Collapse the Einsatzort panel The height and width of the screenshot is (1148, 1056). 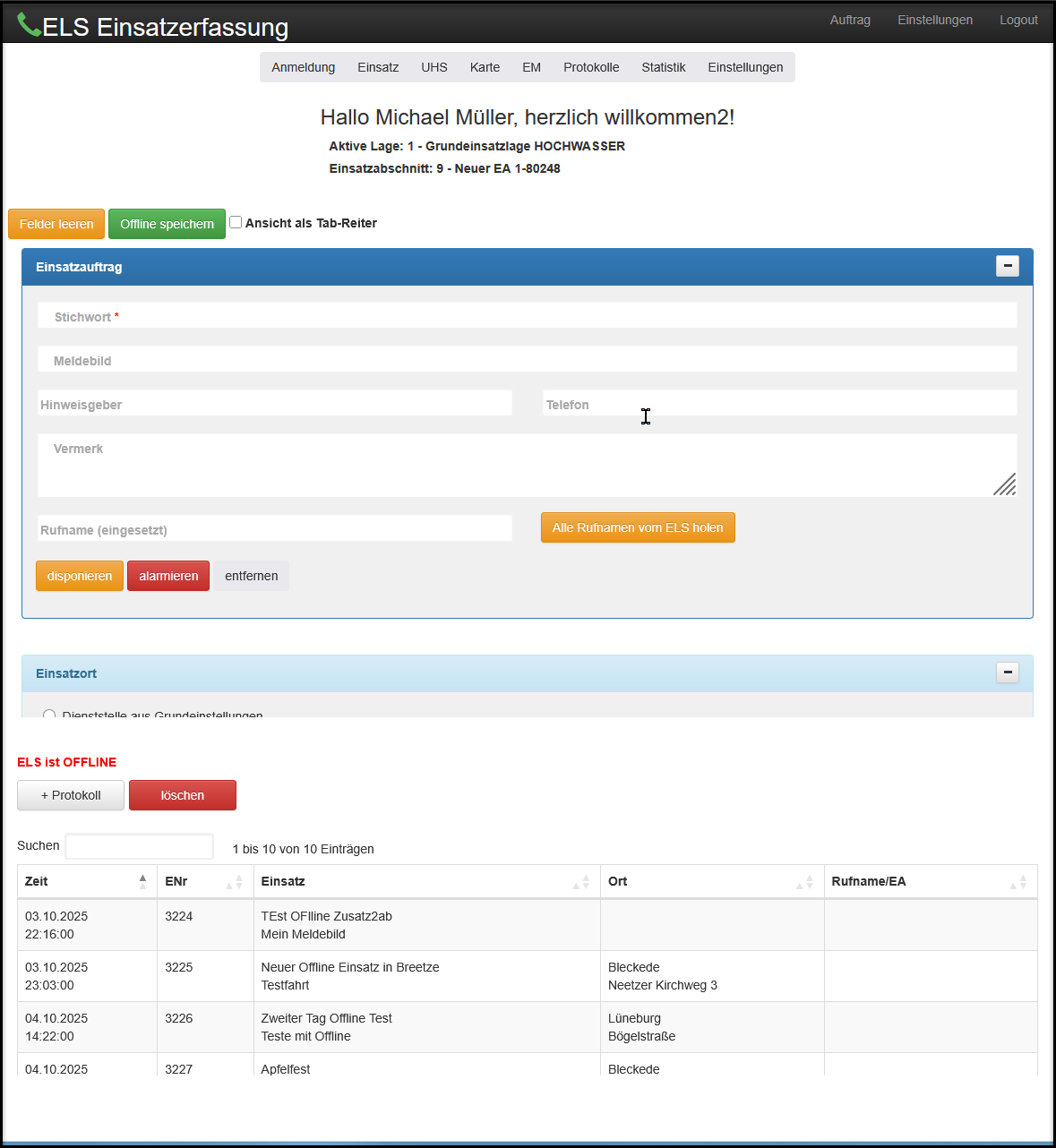click(x=1008, y=673)
